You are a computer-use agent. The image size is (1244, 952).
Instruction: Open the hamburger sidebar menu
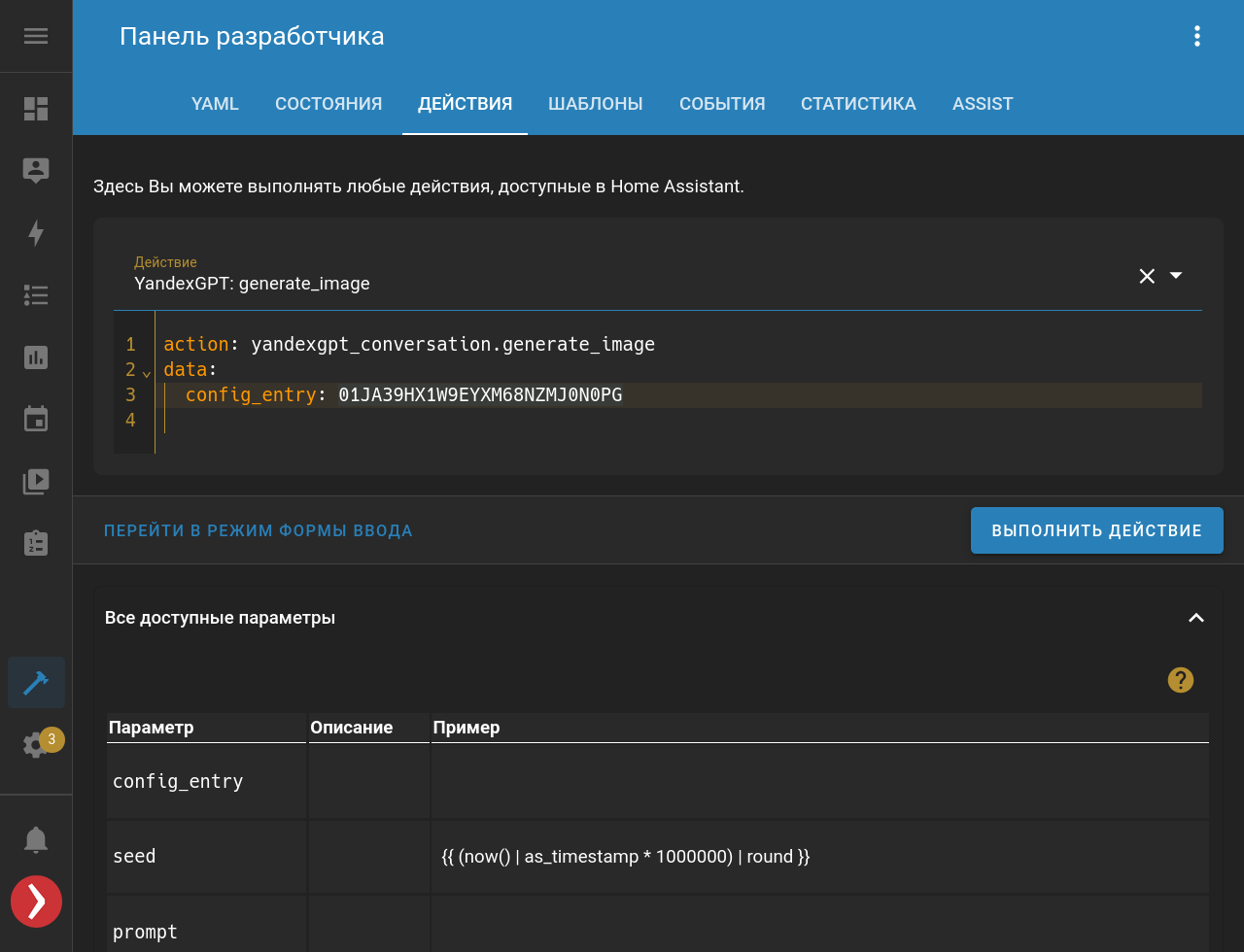pyautogui.click(x=36, y=36)
